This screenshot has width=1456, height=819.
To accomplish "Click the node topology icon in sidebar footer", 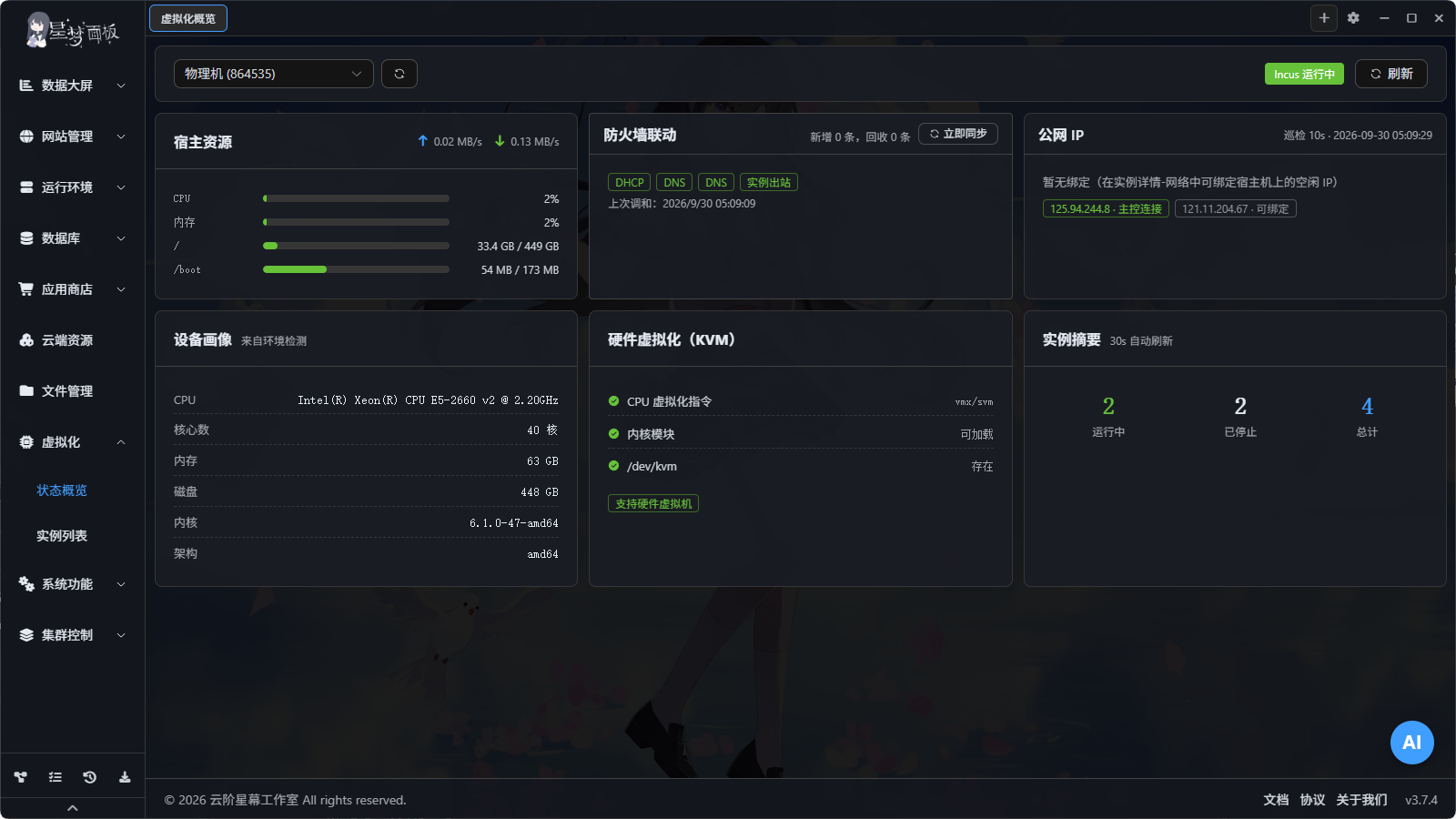I will click(x=20, y=777).
